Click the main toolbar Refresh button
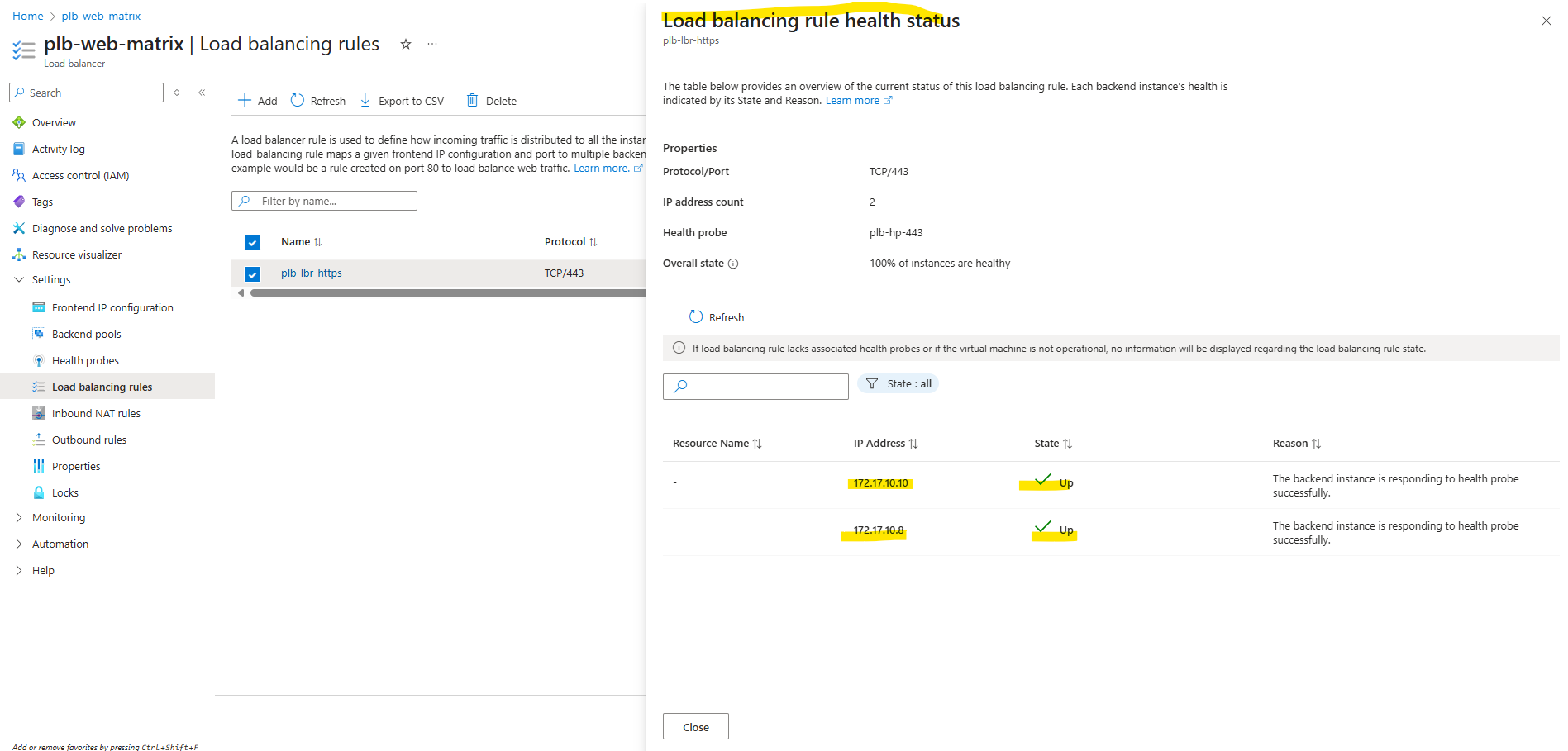The height and width of the screenshot is (751, 1568). click(x=318, y=101)
